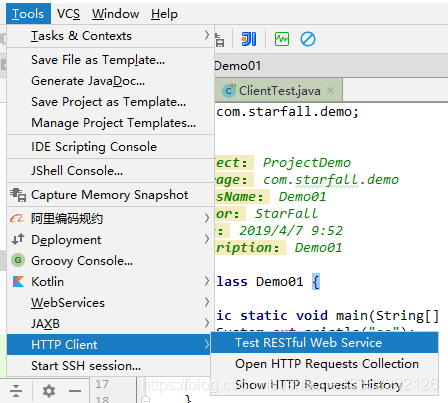Click the Kotlin logo icon
This screenshot has width=448, height=403.
[18, 282]
